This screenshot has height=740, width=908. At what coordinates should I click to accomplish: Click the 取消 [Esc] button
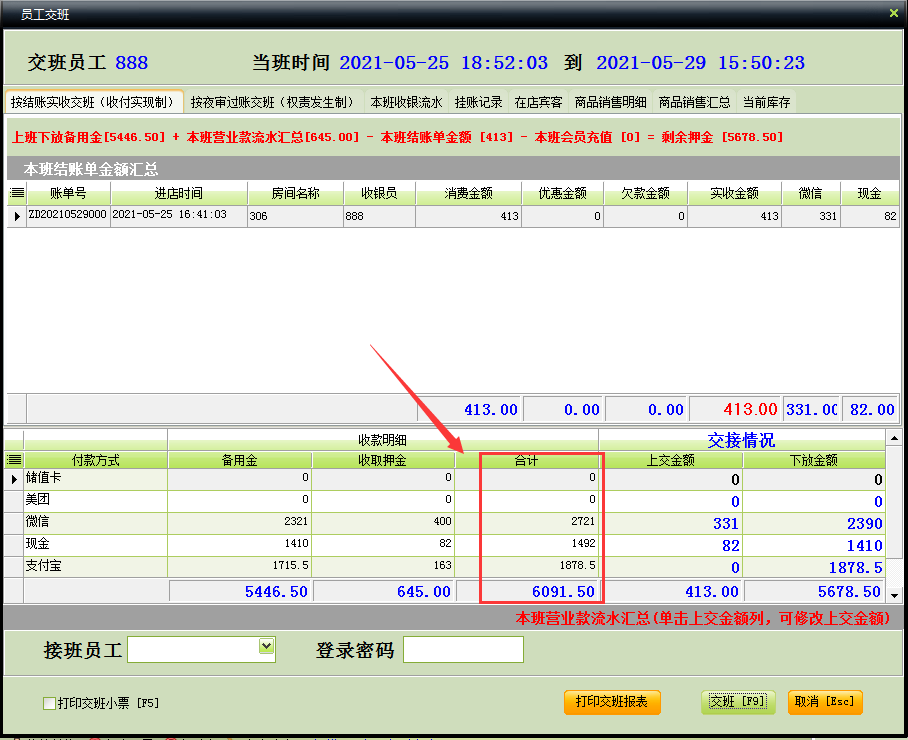tap(825, 702)
